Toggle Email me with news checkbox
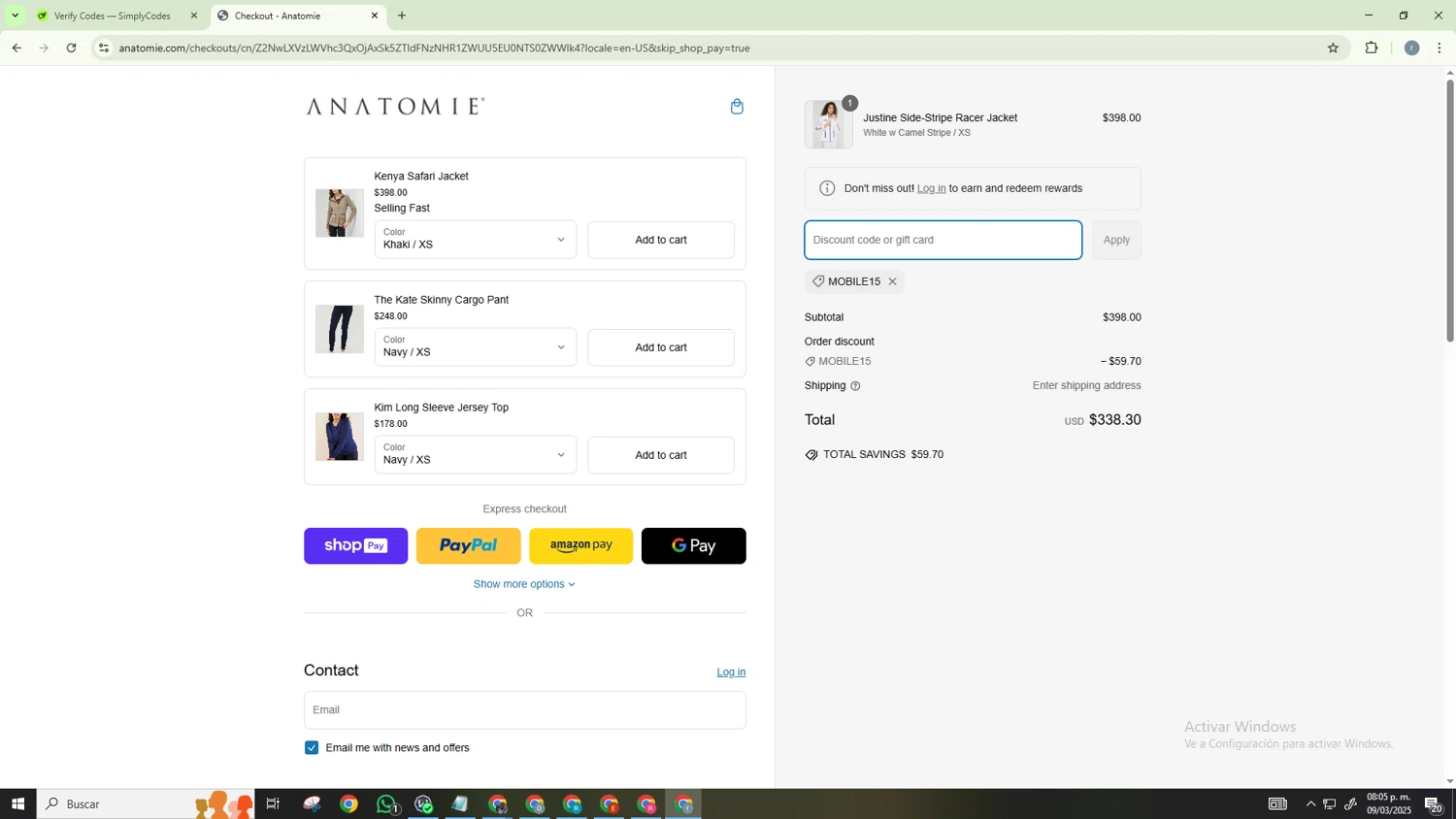This screenshot has width=1456, height=819. click(x=312, y=748)
